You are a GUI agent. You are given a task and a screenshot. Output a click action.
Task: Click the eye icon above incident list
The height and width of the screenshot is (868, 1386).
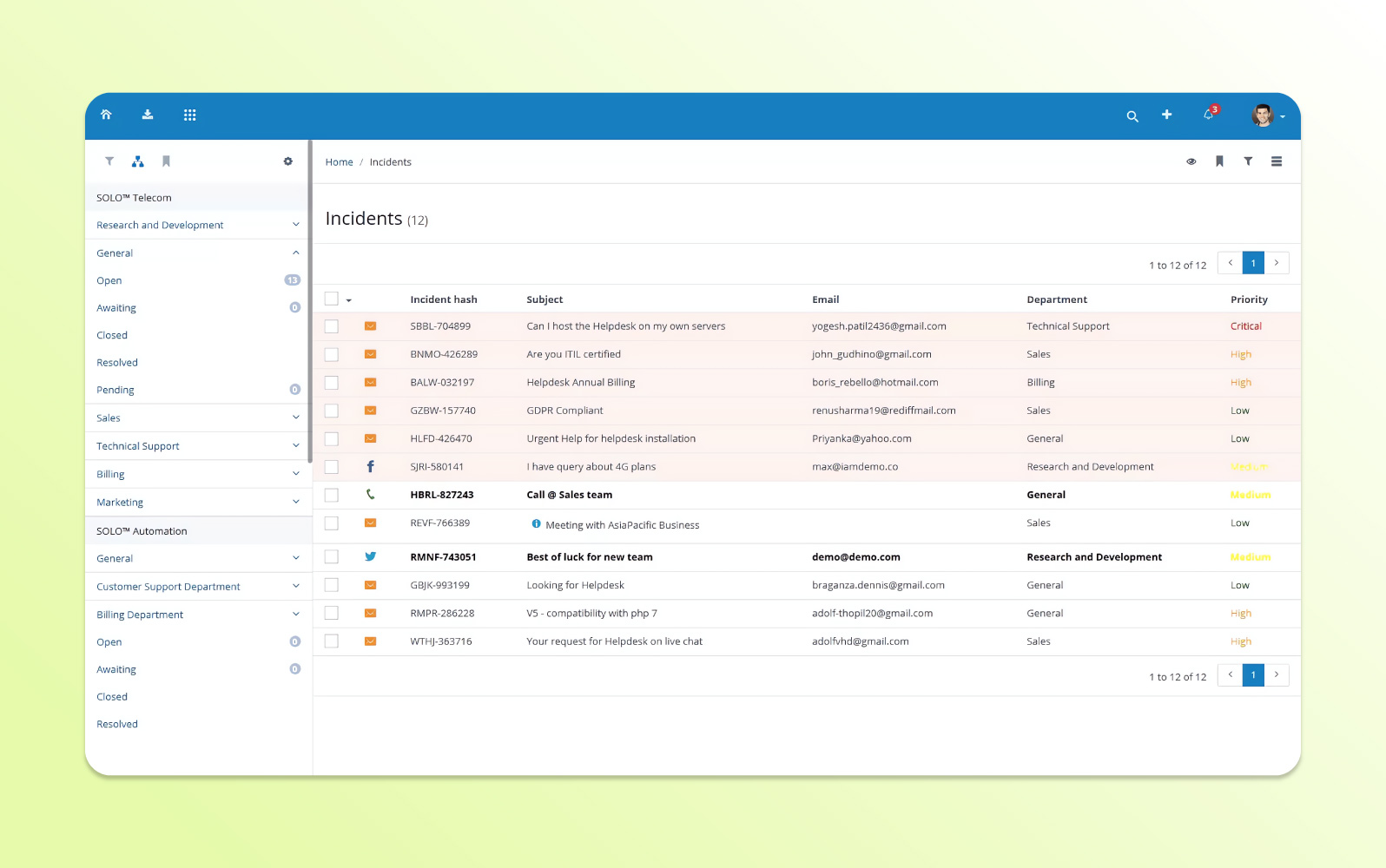(x=1191, y=161)
